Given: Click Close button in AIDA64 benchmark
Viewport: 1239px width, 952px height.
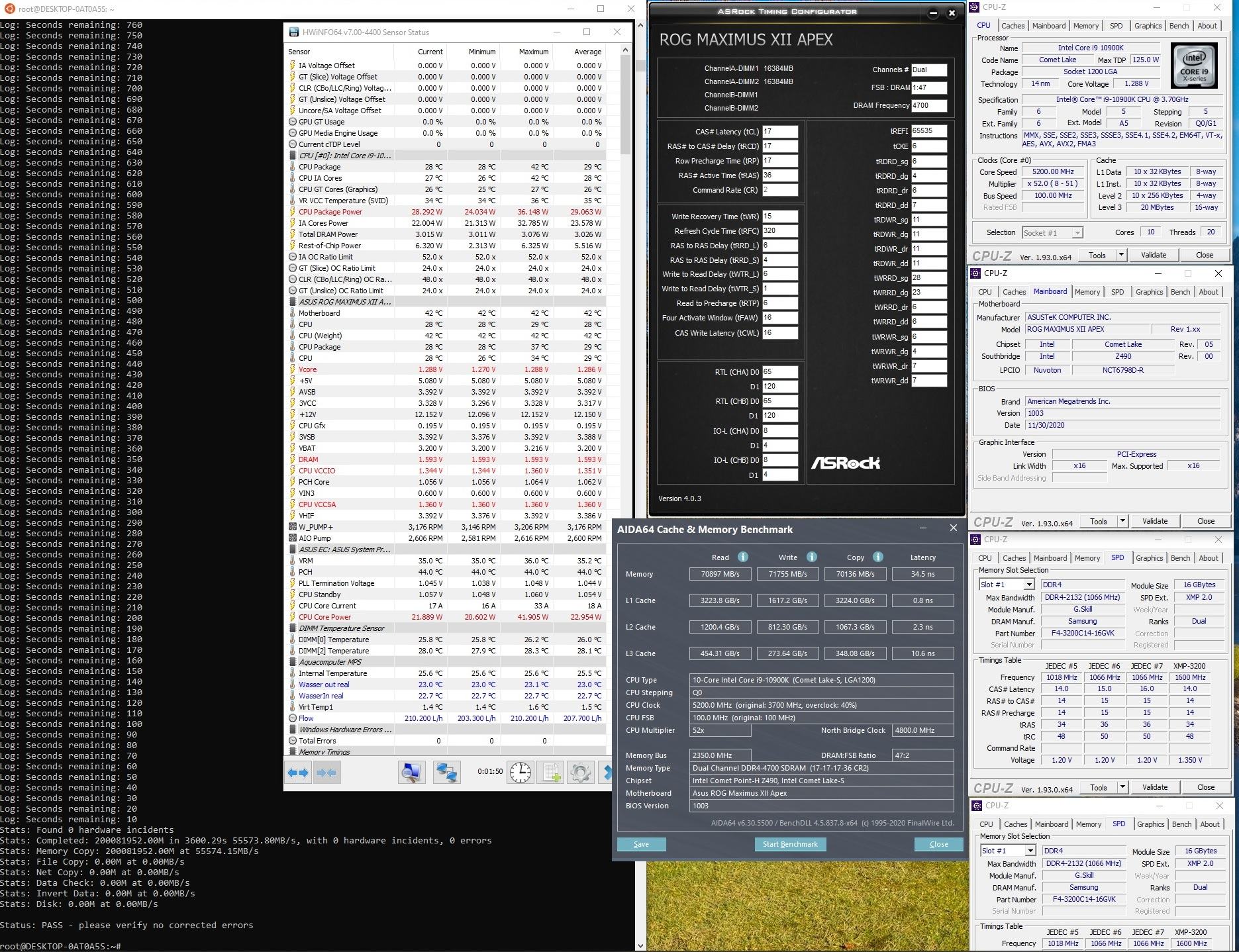Looking at the screenshot, I should (x=938, y=844).
